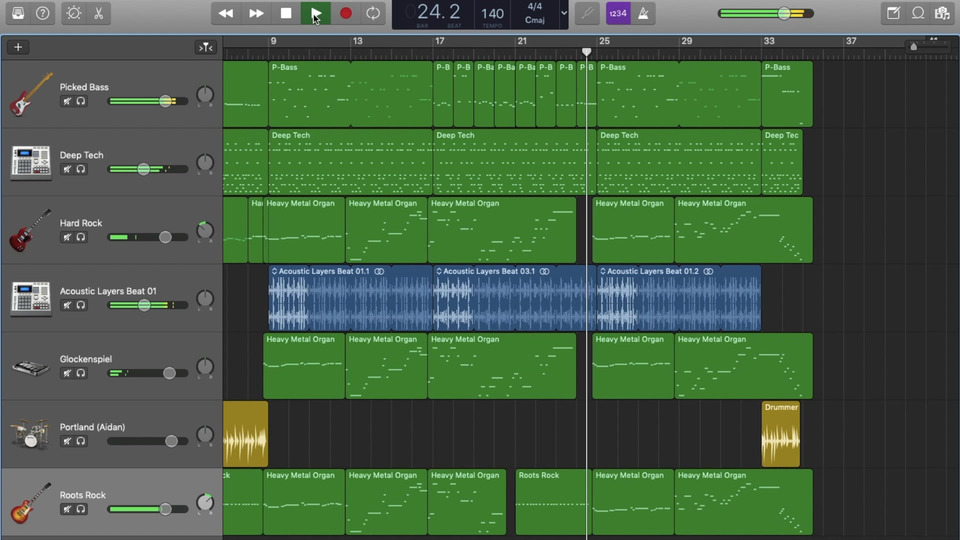The image size is (960, 540).
Task: Solo the Hard Rock track with headphones
Action: click(x=81, y=237)
